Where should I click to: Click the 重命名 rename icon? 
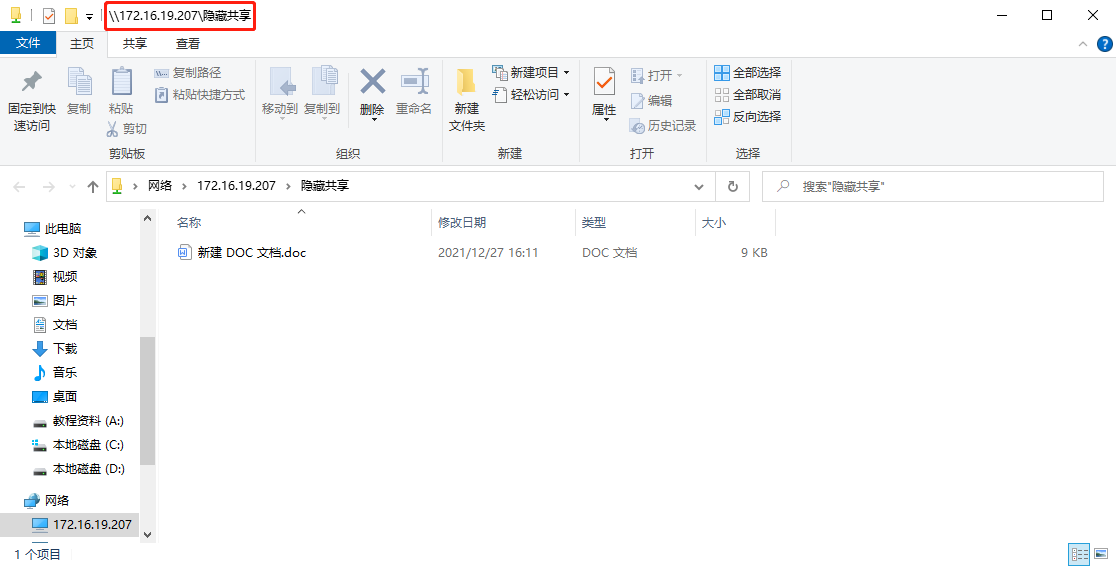[x=414, y=82]
